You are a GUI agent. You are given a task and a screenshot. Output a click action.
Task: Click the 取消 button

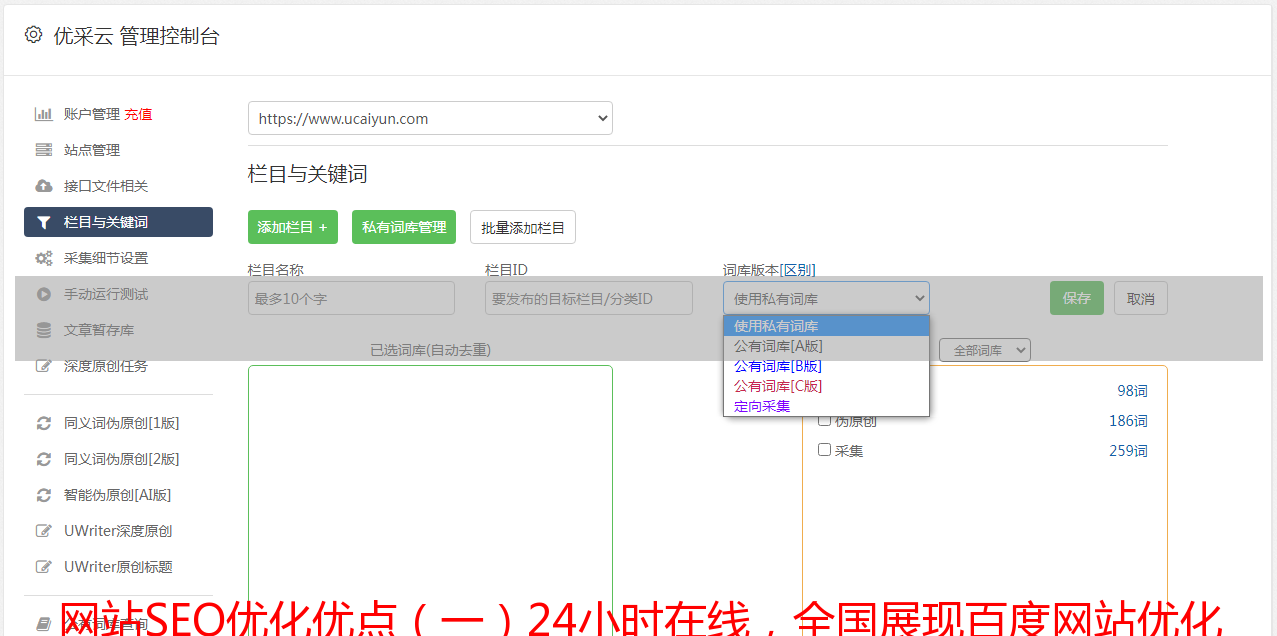coord(1141,298)
